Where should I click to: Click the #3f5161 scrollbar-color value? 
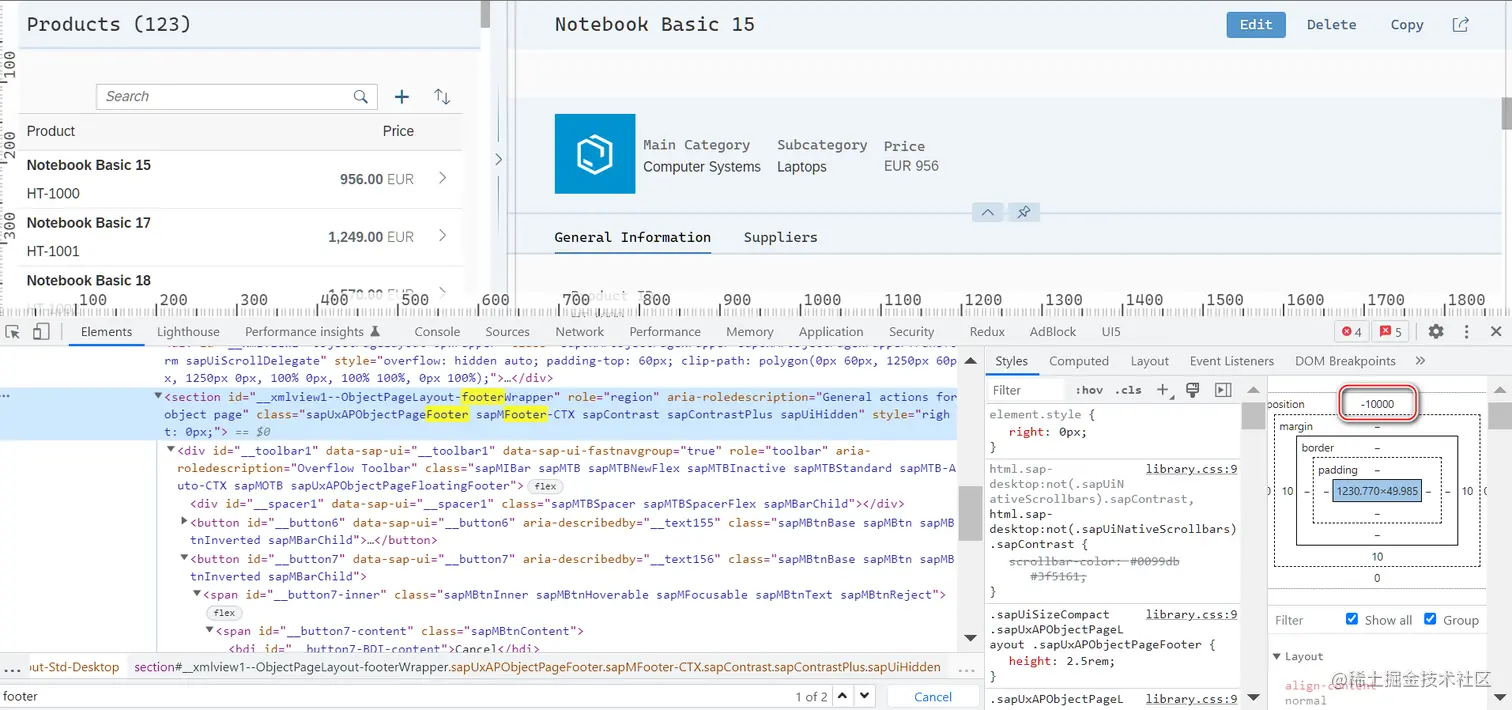click(1057, 577)
